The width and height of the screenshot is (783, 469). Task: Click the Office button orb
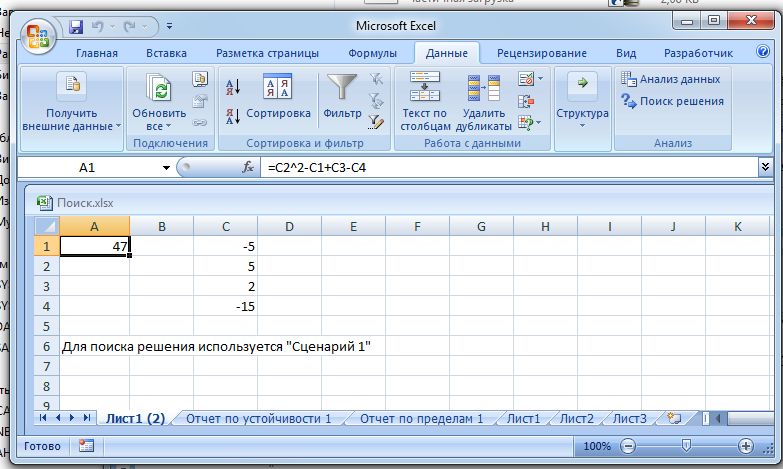tap(37, 36)
